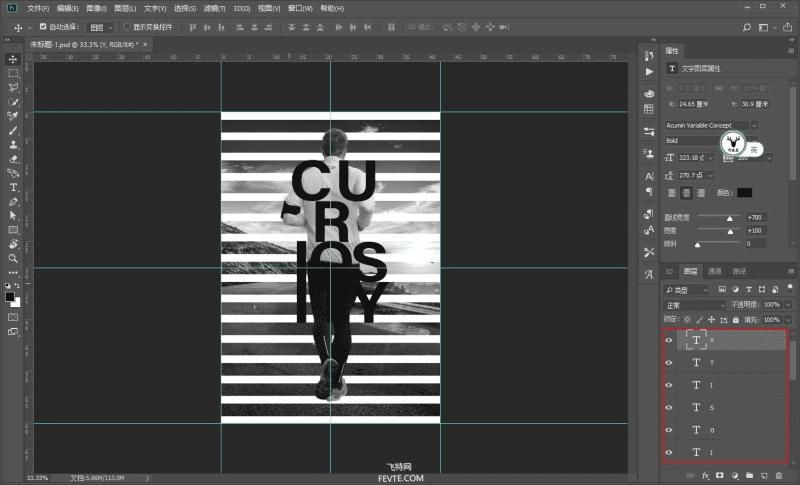The width and height of the screenshot is (800, 485).
Task: Hide the bottom I text layer
Action: [669, 452]
